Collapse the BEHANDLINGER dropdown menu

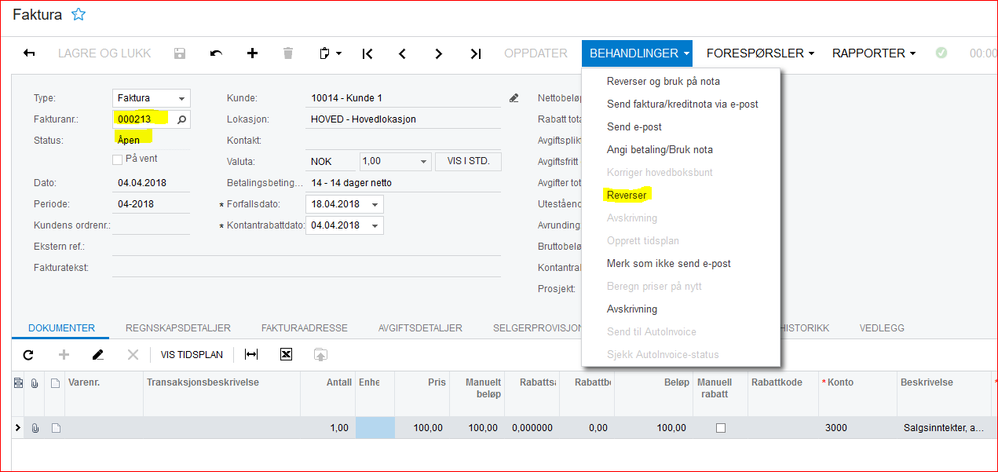click(x=636, y=53)
